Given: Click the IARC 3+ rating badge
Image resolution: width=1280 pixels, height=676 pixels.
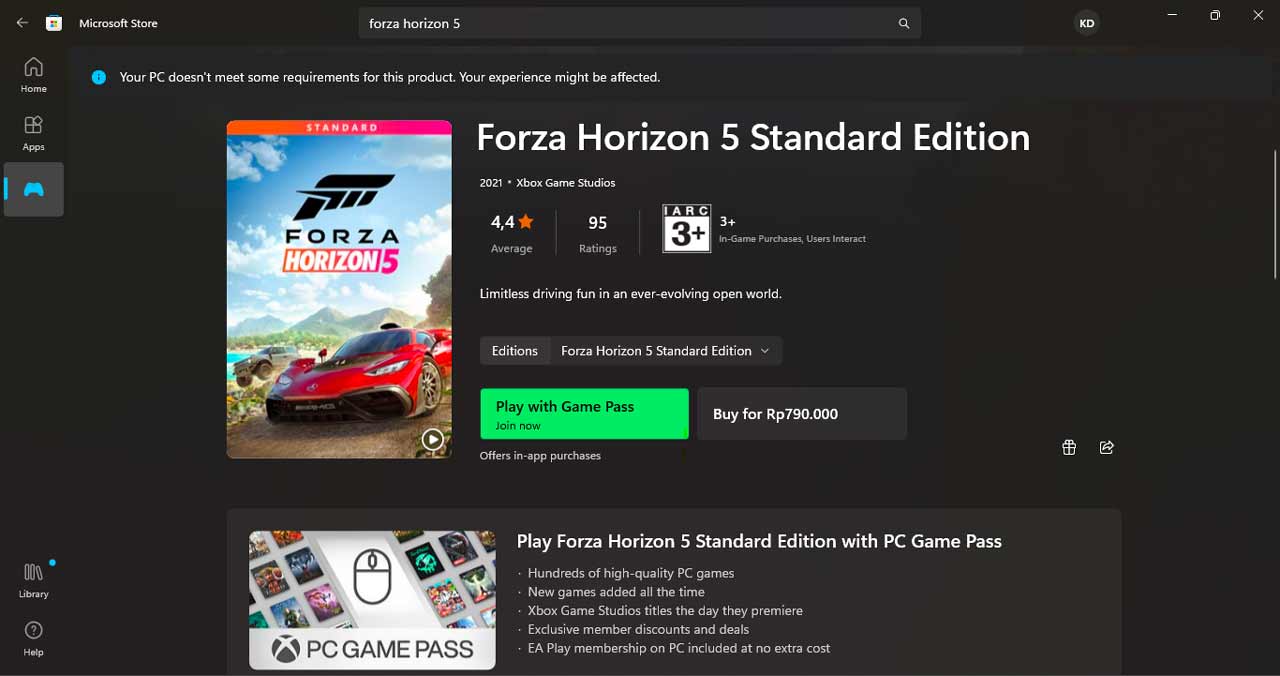Looking at the screenshot, I should coord(687,229).
